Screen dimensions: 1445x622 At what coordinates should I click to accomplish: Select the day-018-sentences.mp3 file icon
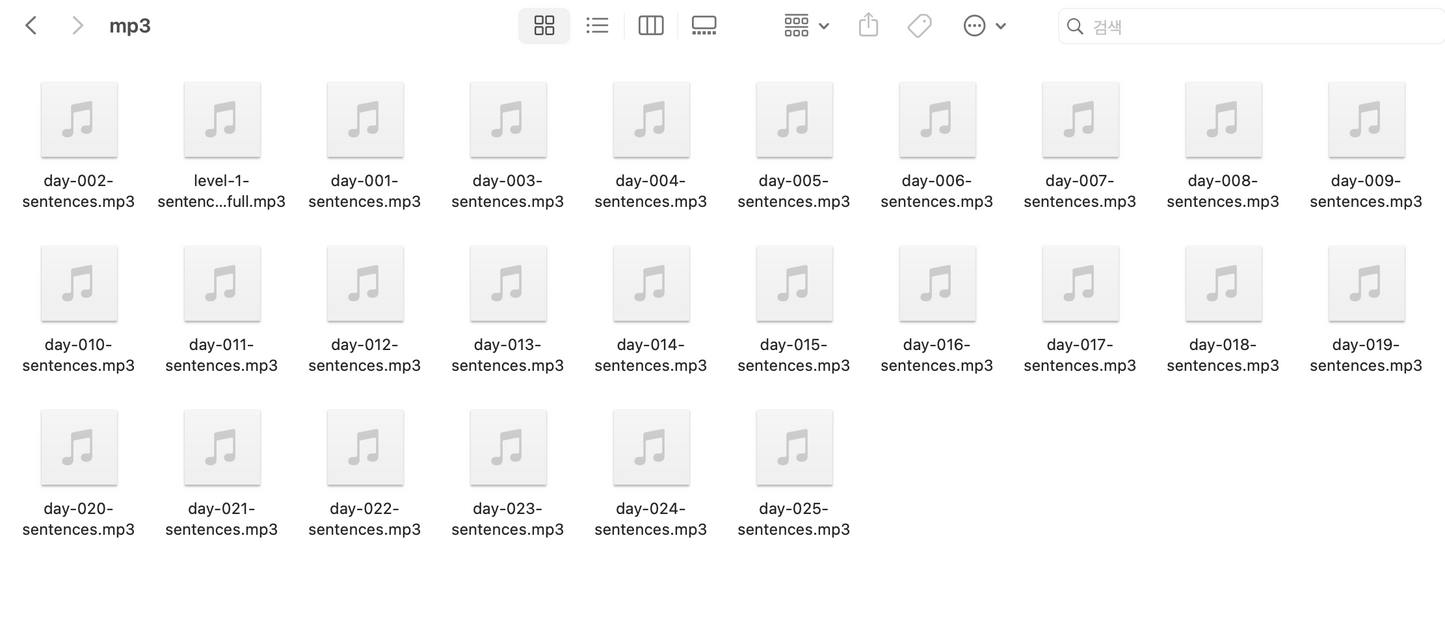point(1223,284)
